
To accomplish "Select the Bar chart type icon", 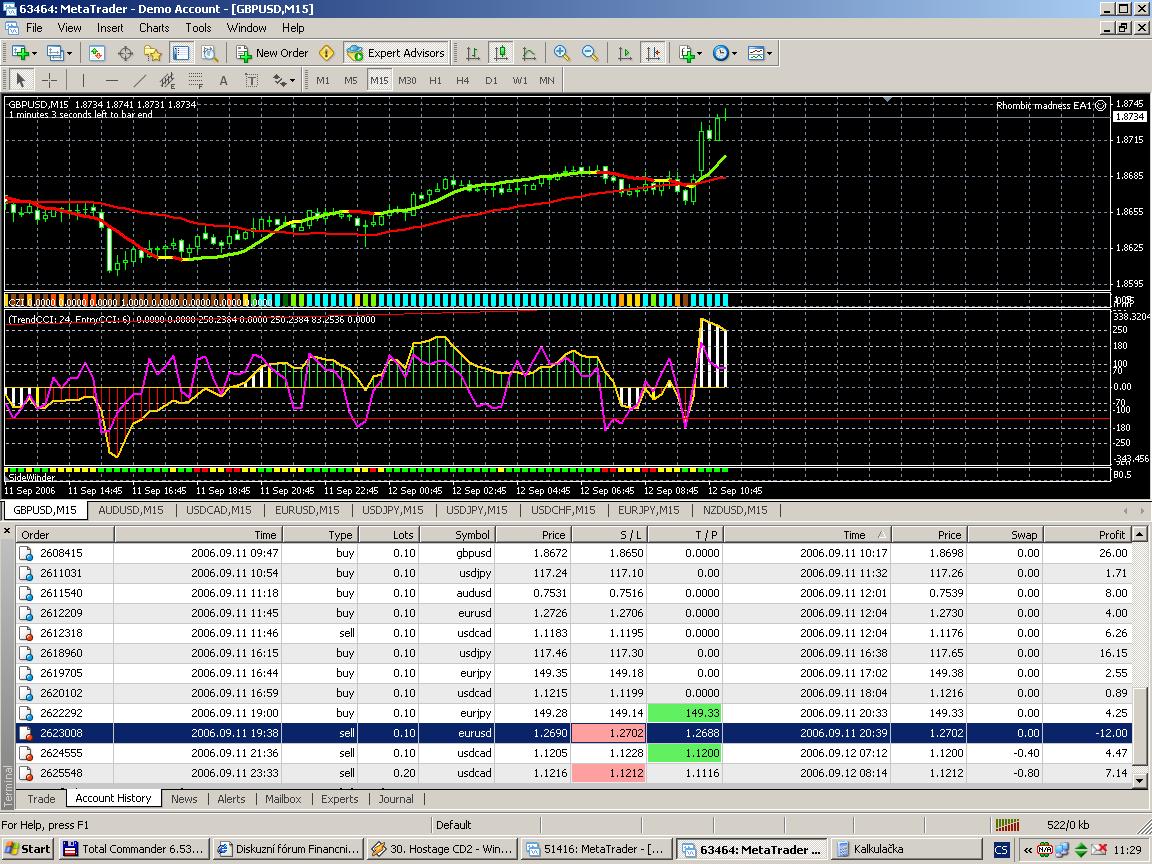I will pyautogui.click(x=472, y=53).
